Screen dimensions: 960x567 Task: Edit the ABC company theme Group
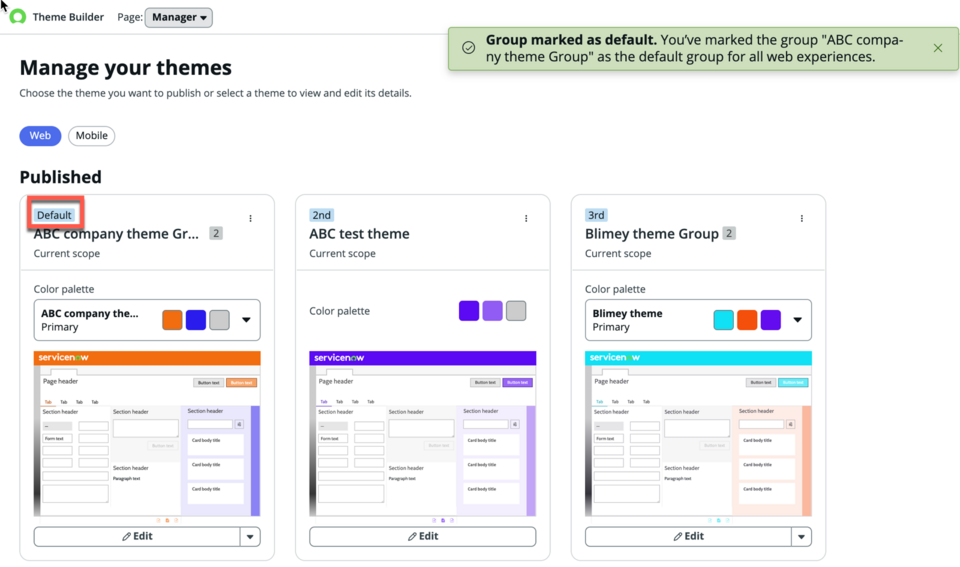(x=137, y=536)
